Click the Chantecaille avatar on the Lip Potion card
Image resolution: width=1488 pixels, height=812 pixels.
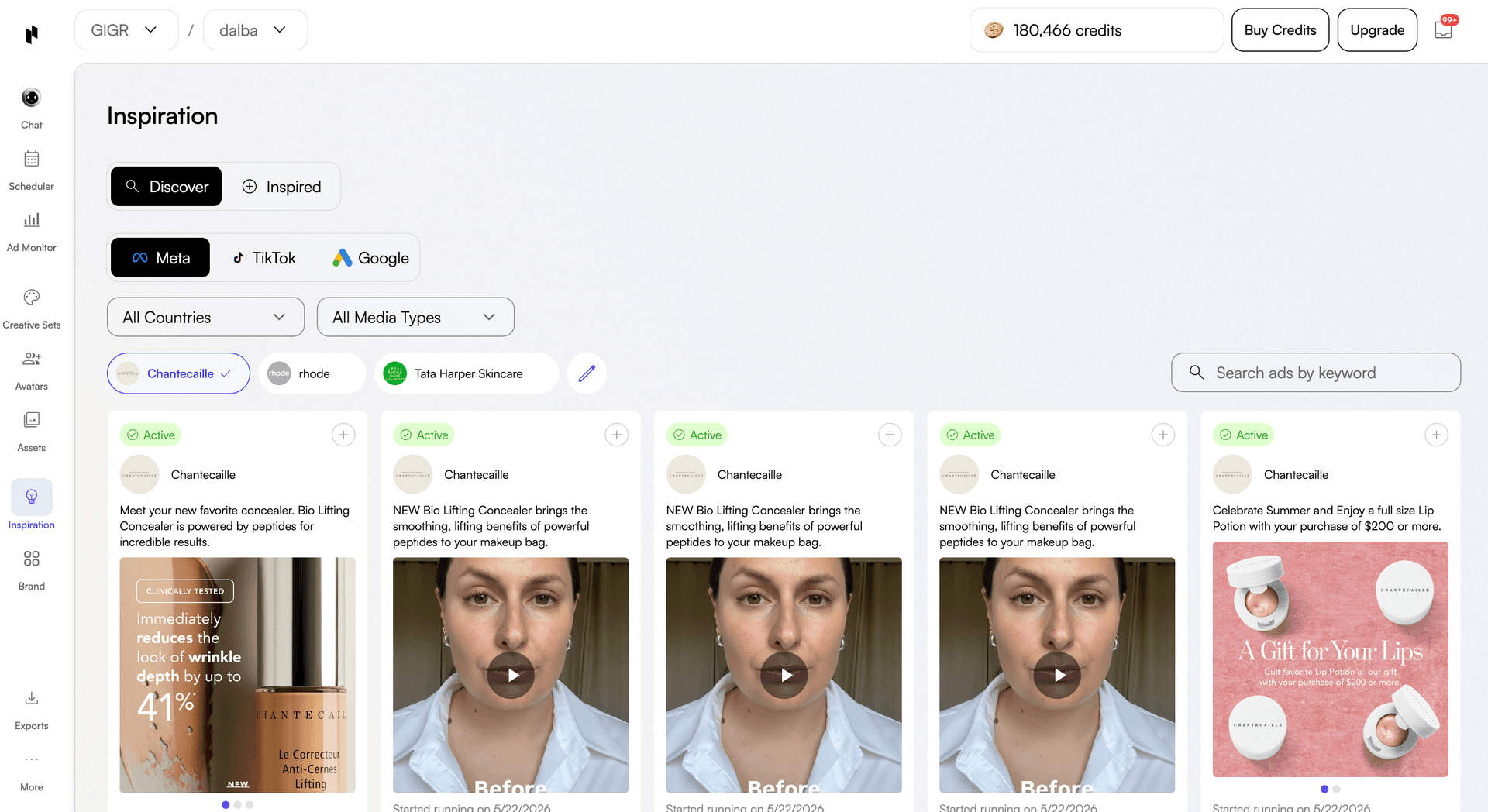pyautogui.click(x=1232, y=474)
